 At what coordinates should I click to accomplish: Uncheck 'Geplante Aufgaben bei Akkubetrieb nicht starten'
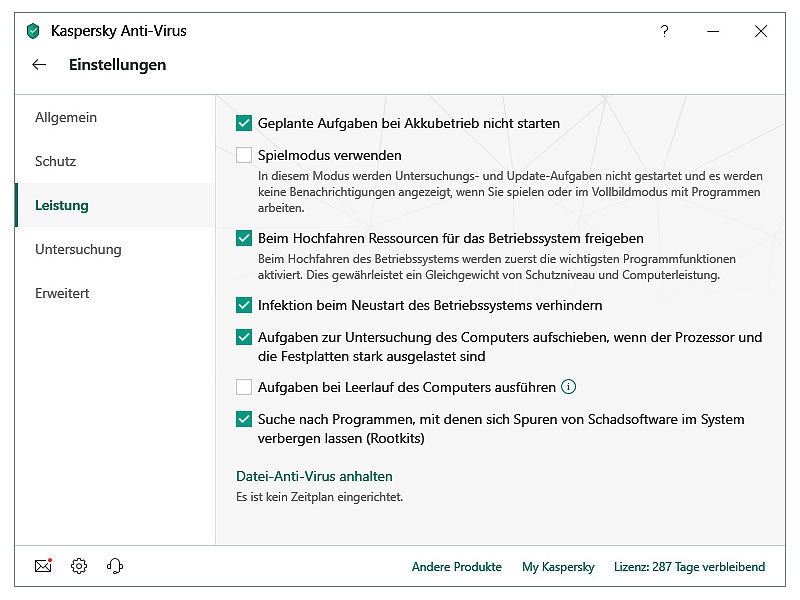[x=244, y=123]
